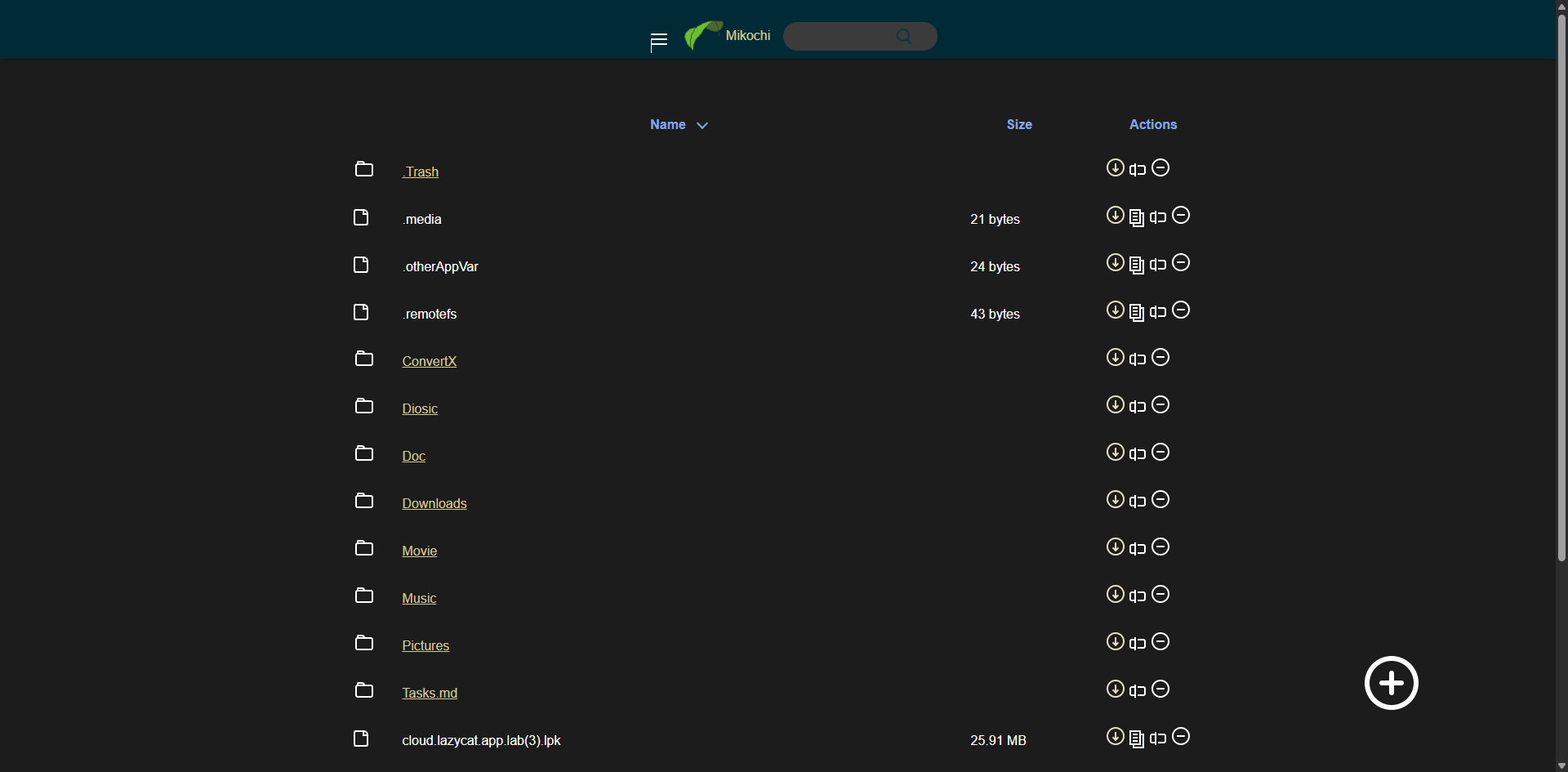The height and width of the screenshot is (772, 1568).
Task: Open the Downloads folder link
Action: pyautogui.click(x=434, y=504)
